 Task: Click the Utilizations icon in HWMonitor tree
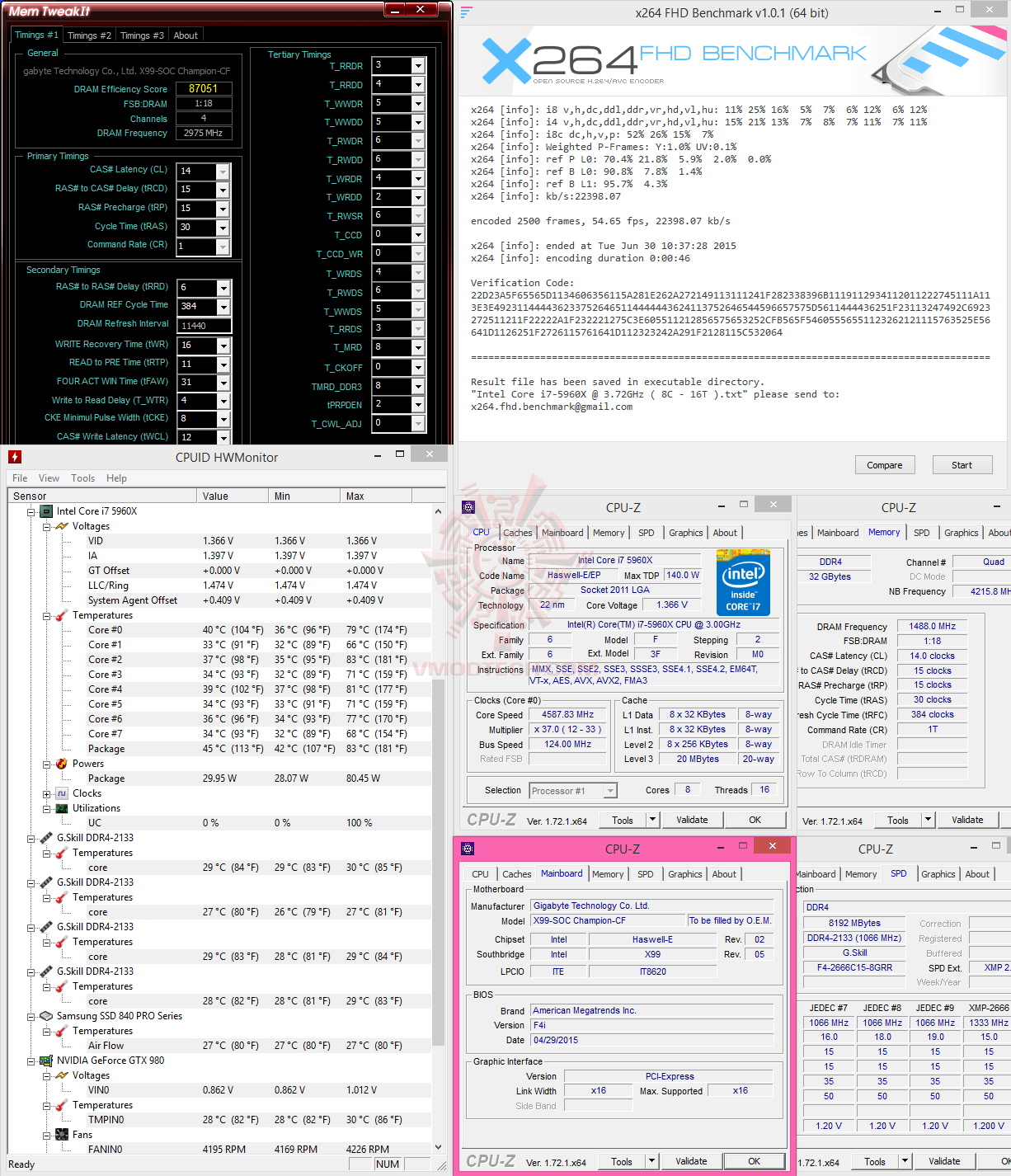(62, 808)
